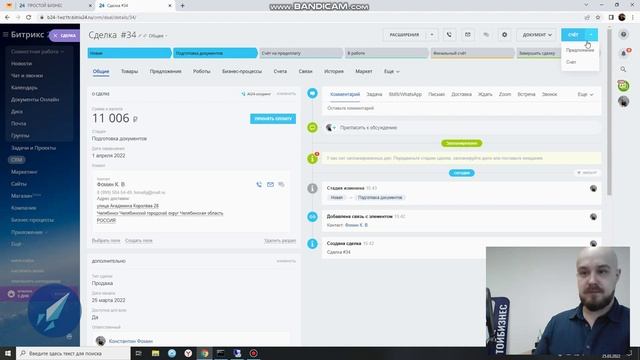640x360 pixels.
Task: Set deal stage to В работе
Action: 387,53
